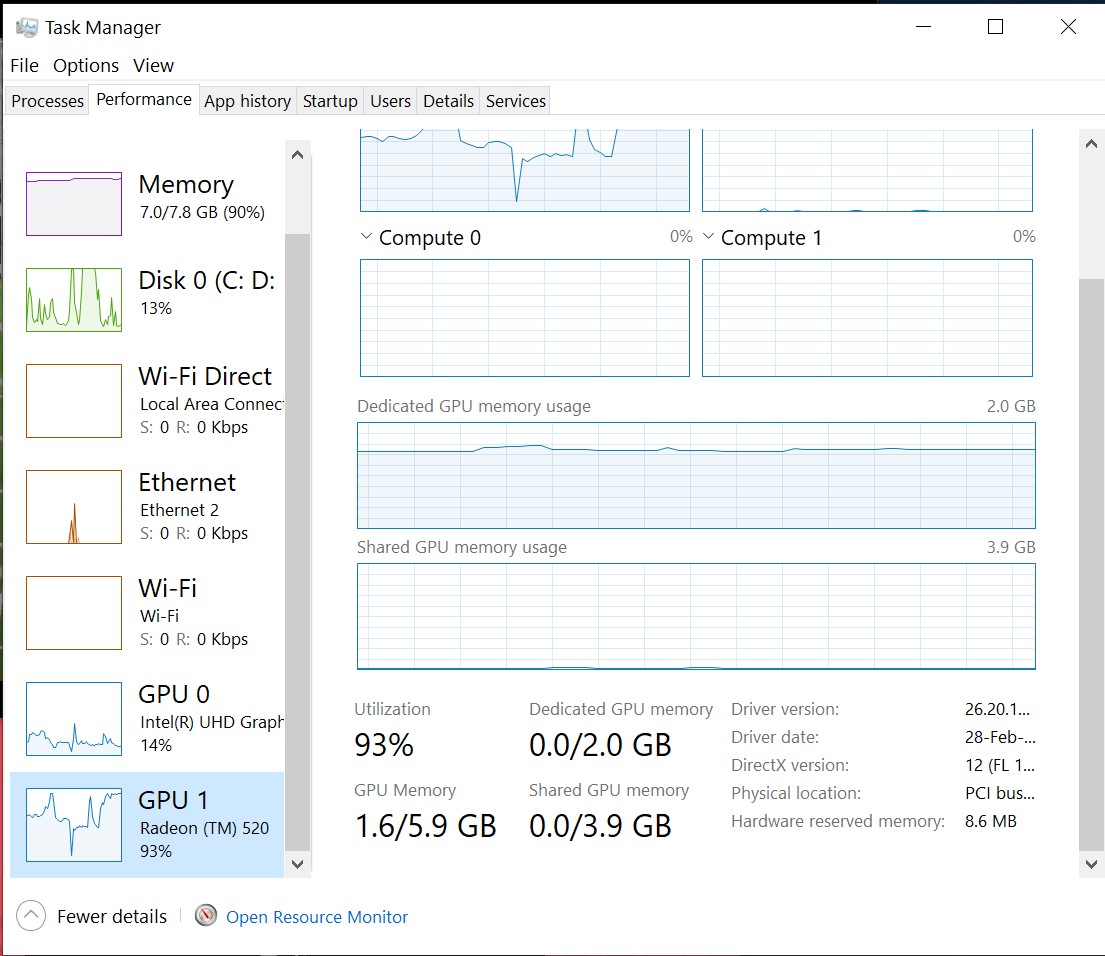The height and width of the screenshot is (956, 1105).
Task: Open the Options menu
Action: click(85, 65)
